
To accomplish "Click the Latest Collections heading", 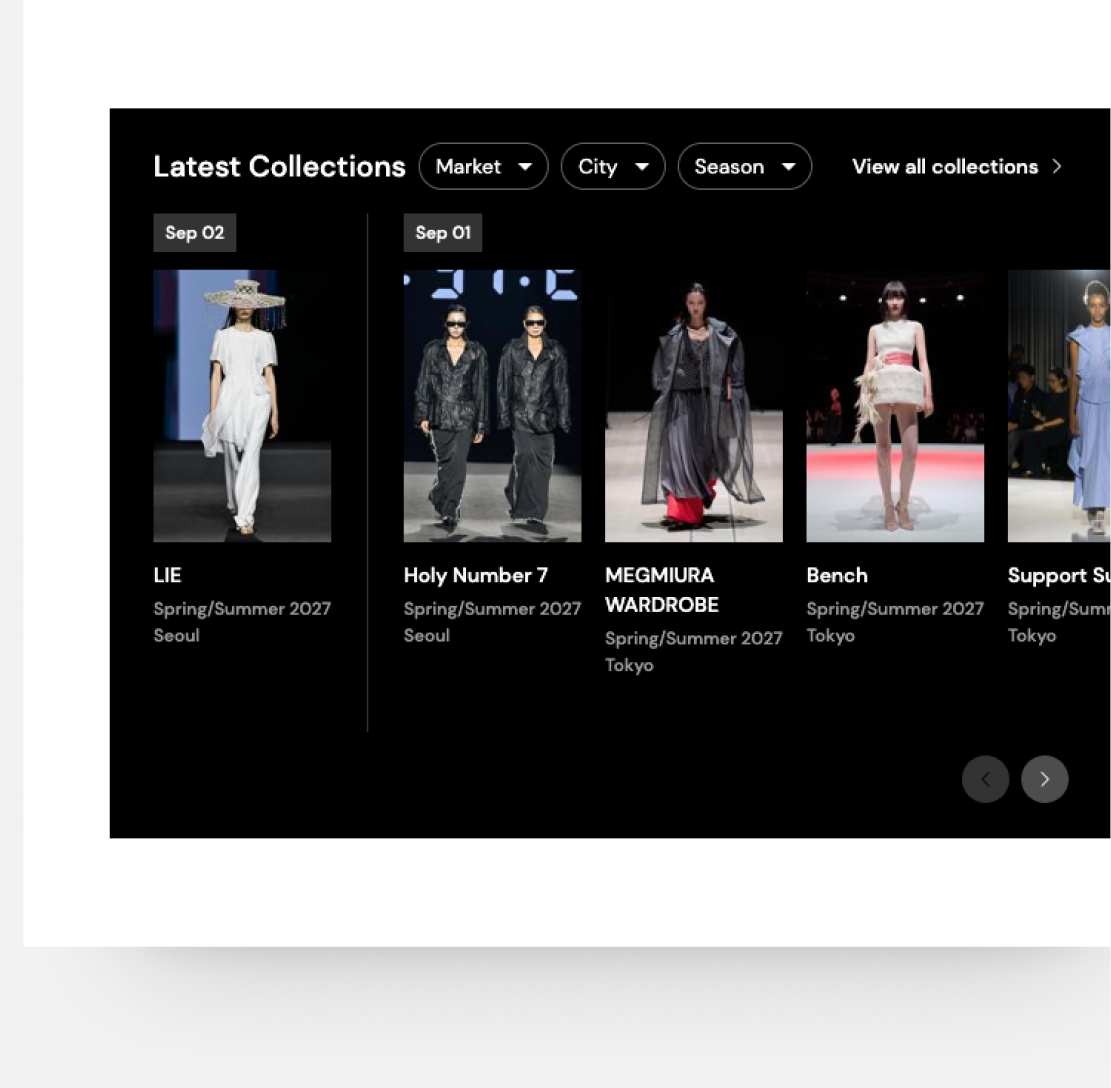I will pyautogui.click(x=279, y=166).
